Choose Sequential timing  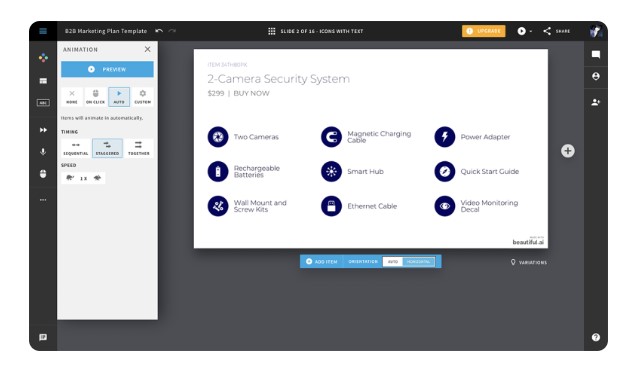click(x=76, y=148)
